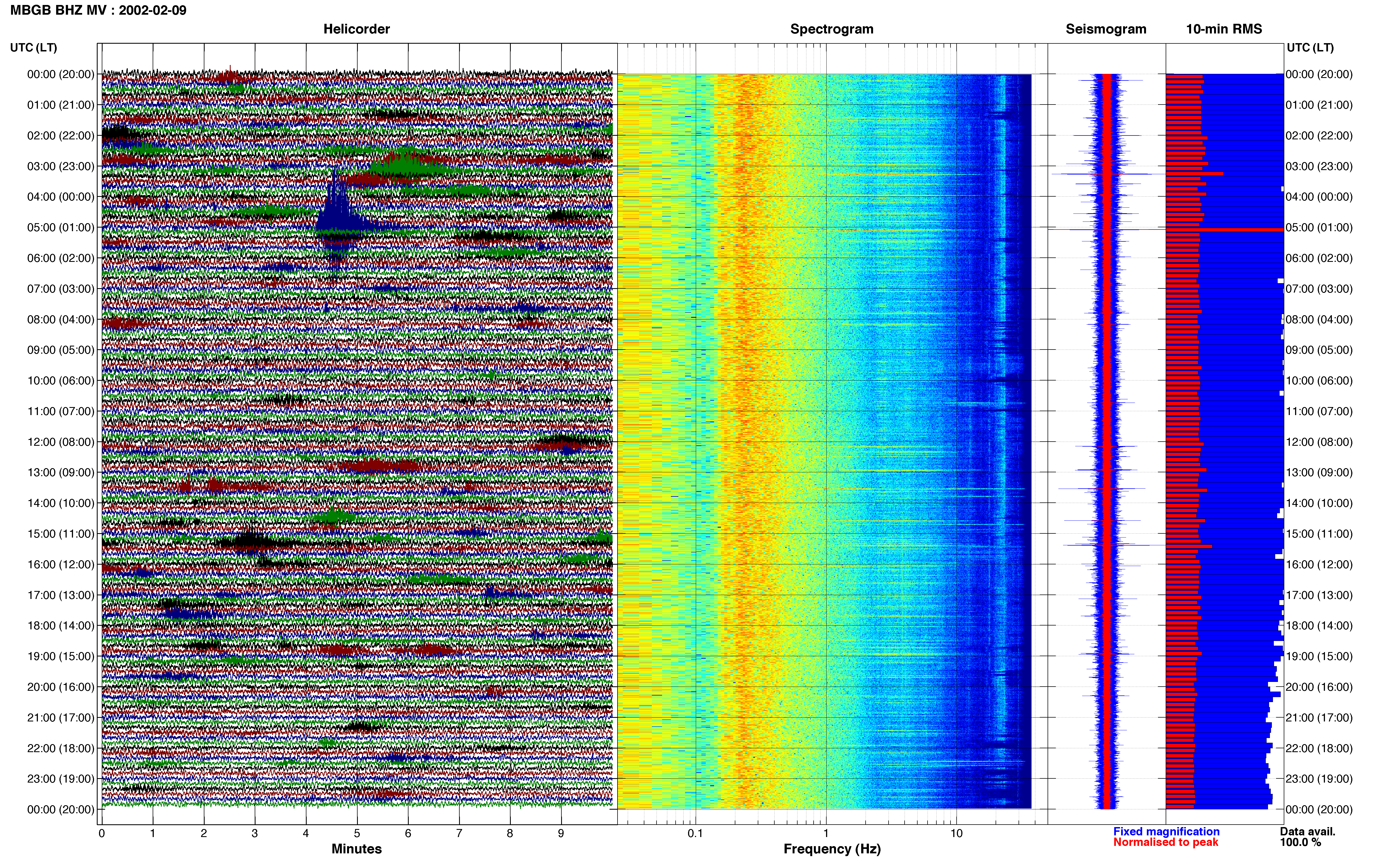This screenshot has width=1388, height=868.
Task: Click the '0' tick on the Minutes axis
Action: 101,833
